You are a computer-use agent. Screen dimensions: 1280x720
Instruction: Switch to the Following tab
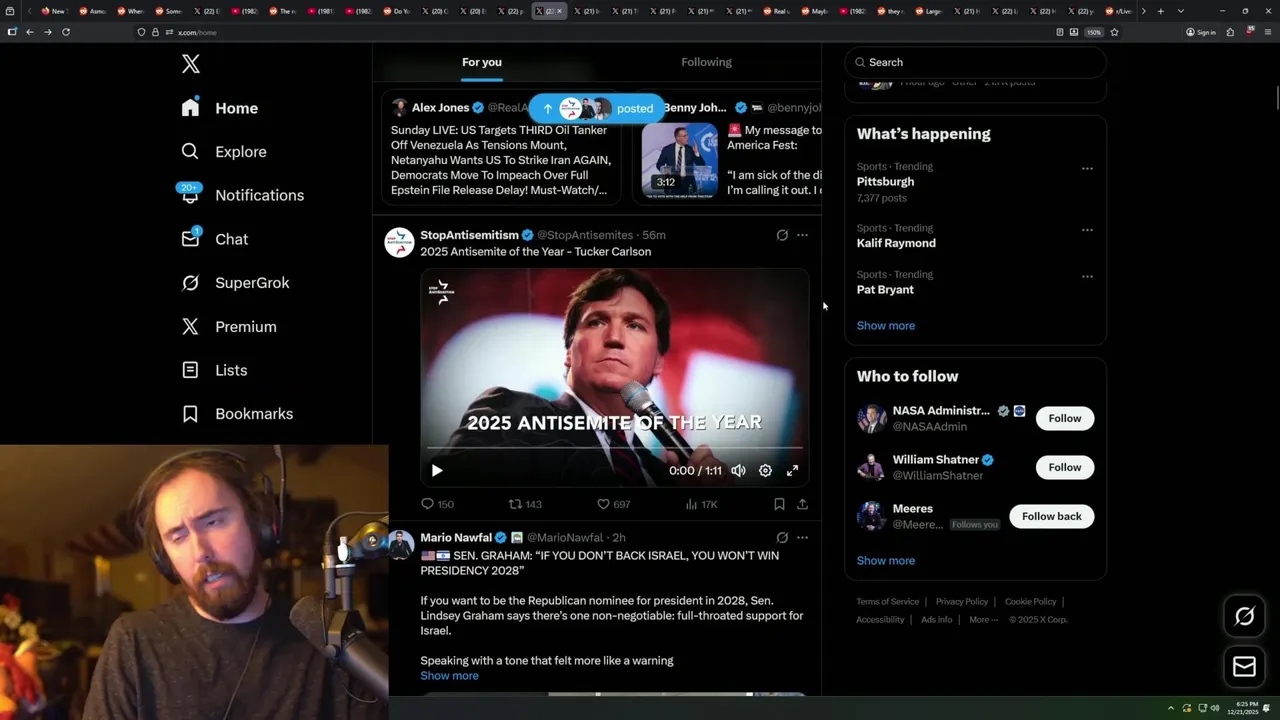pos(706,62)
